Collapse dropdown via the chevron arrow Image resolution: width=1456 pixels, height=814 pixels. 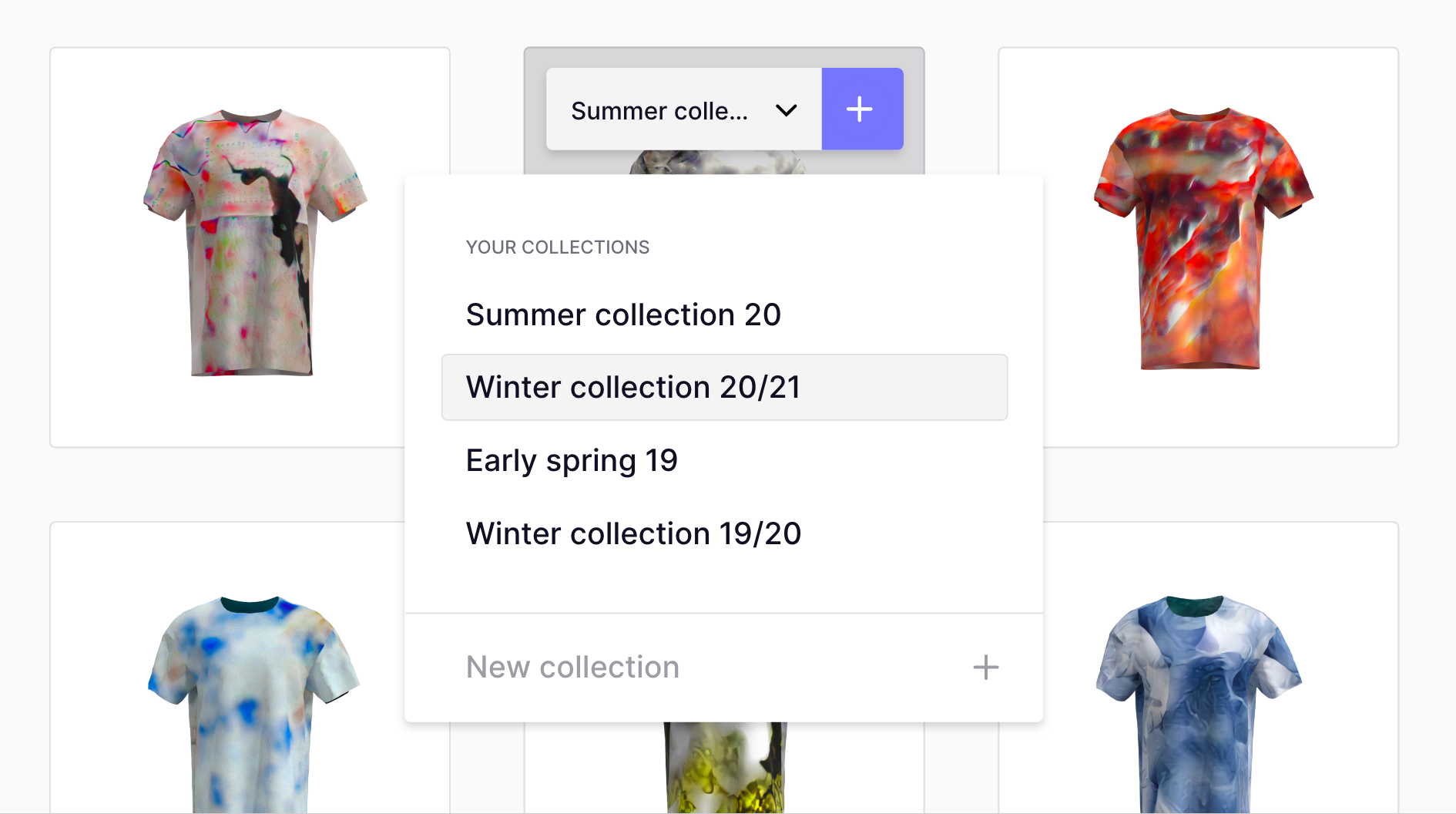(786, 110)
